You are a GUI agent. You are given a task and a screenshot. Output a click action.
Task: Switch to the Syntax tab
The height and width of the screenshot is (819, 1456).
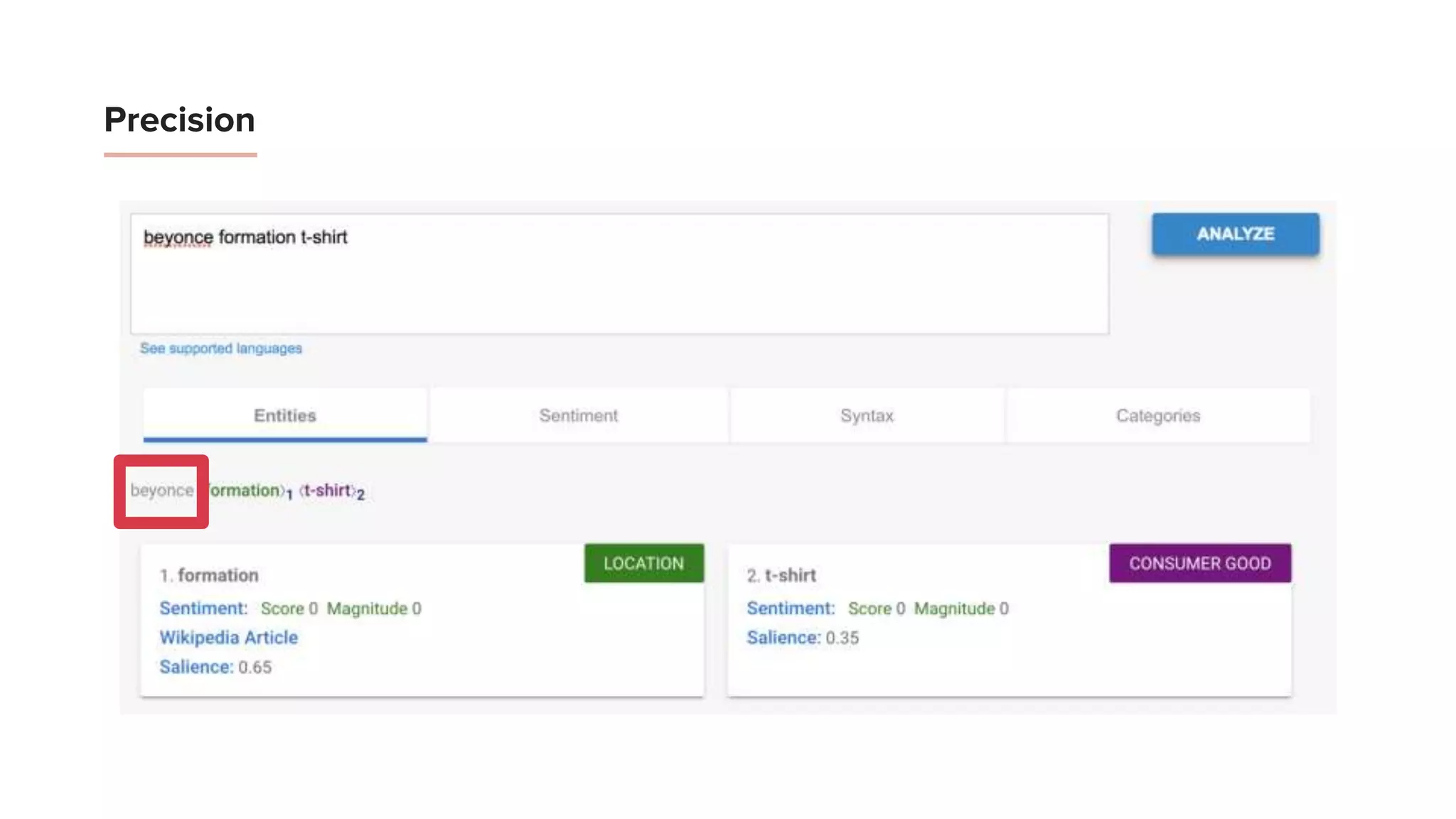[867, 415]
